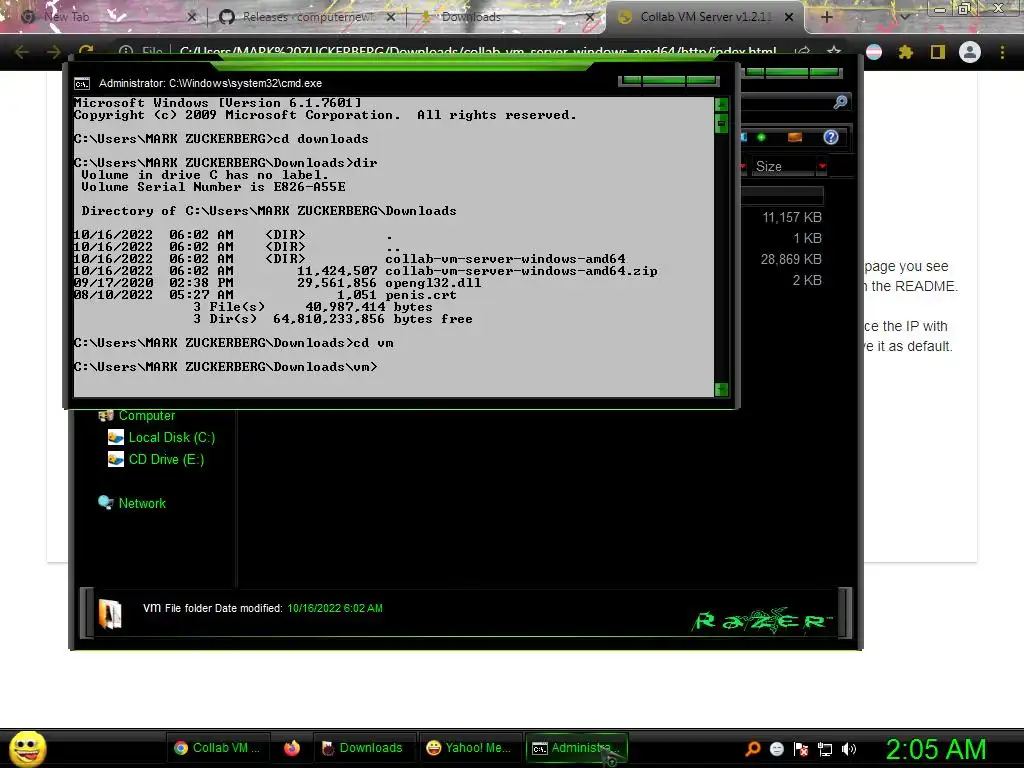Click the orange search tray icon
This screenshot has width=1024, height=768.
point(752,748)
